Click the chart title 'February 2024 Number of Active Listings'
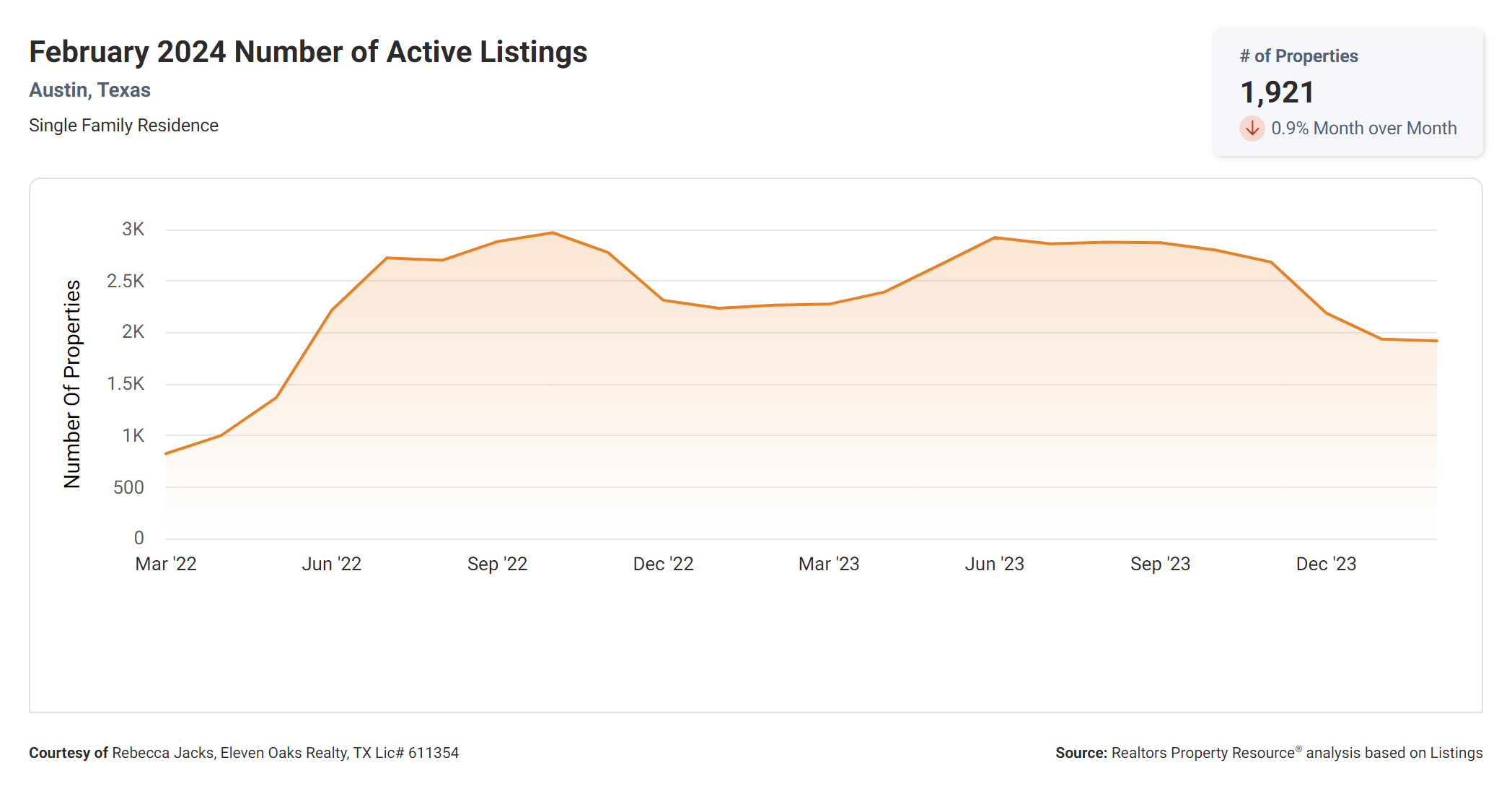This screenshot has height=794, width=1512. (308, 52)
